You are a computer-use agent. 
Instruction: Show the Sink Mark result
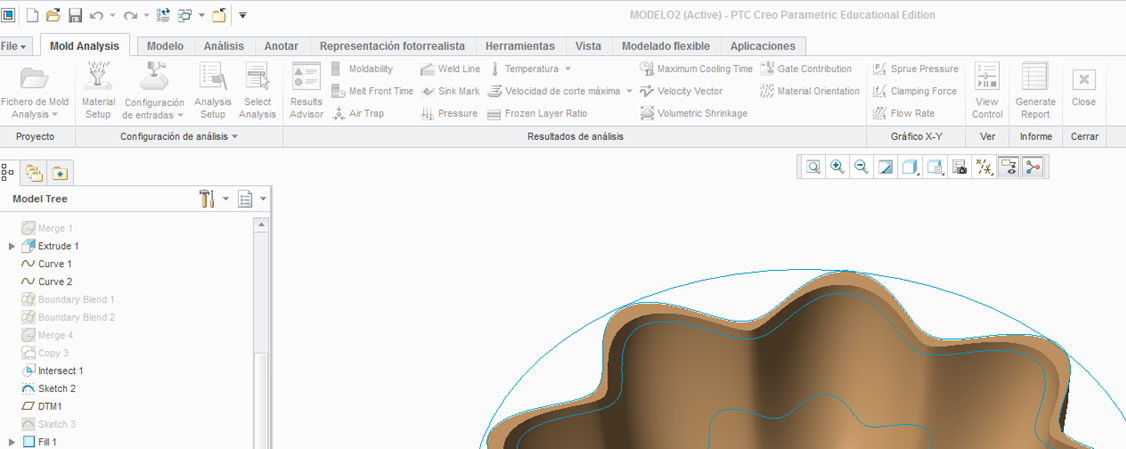(x=450, y=91)
